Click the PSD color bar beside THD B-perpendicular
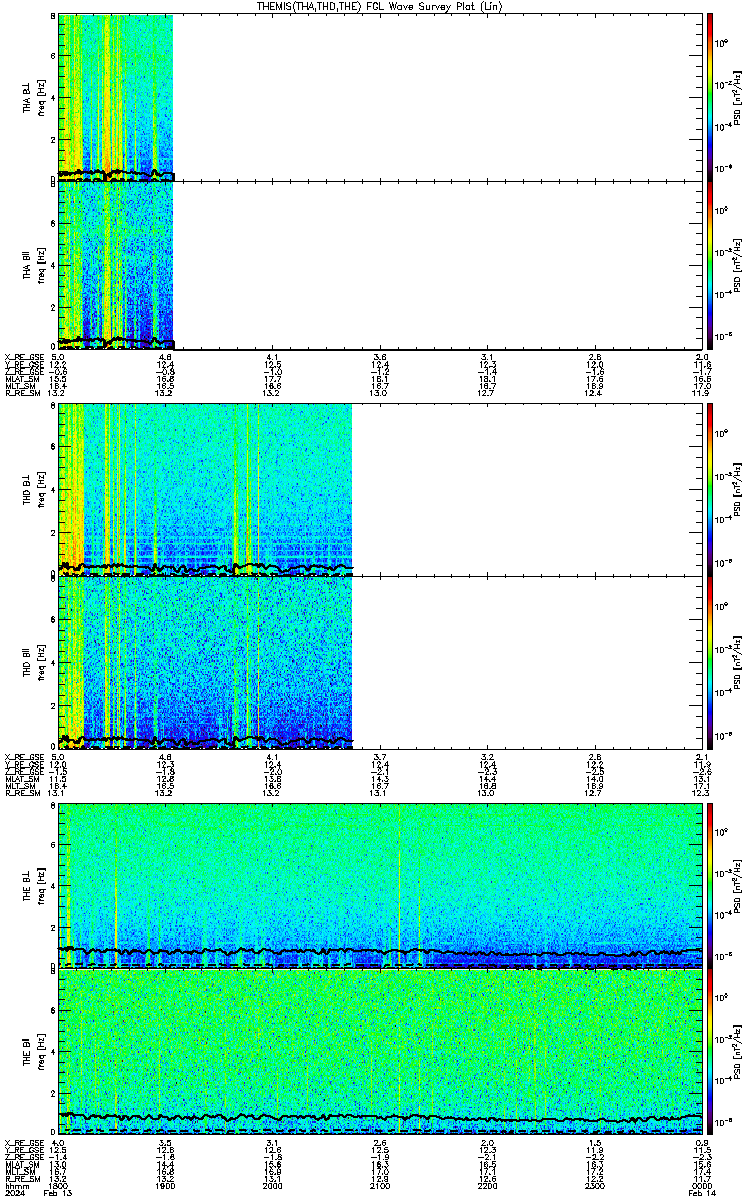 [x=710, y=488]
